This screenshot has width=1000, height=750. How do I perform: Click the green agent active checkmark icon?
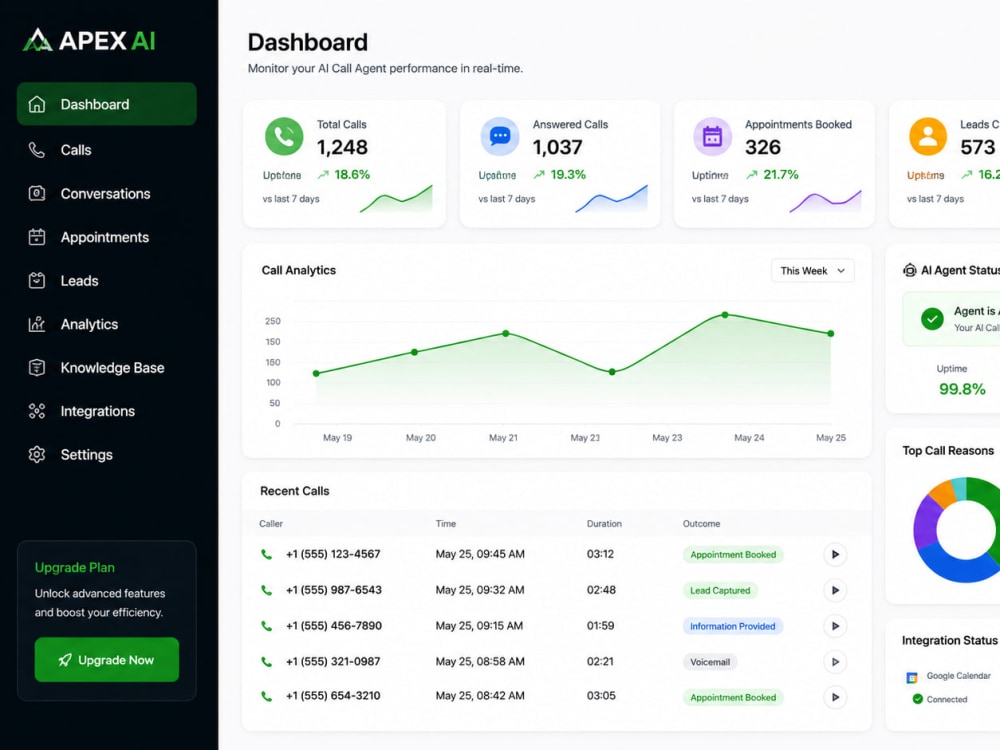[932, 318]
